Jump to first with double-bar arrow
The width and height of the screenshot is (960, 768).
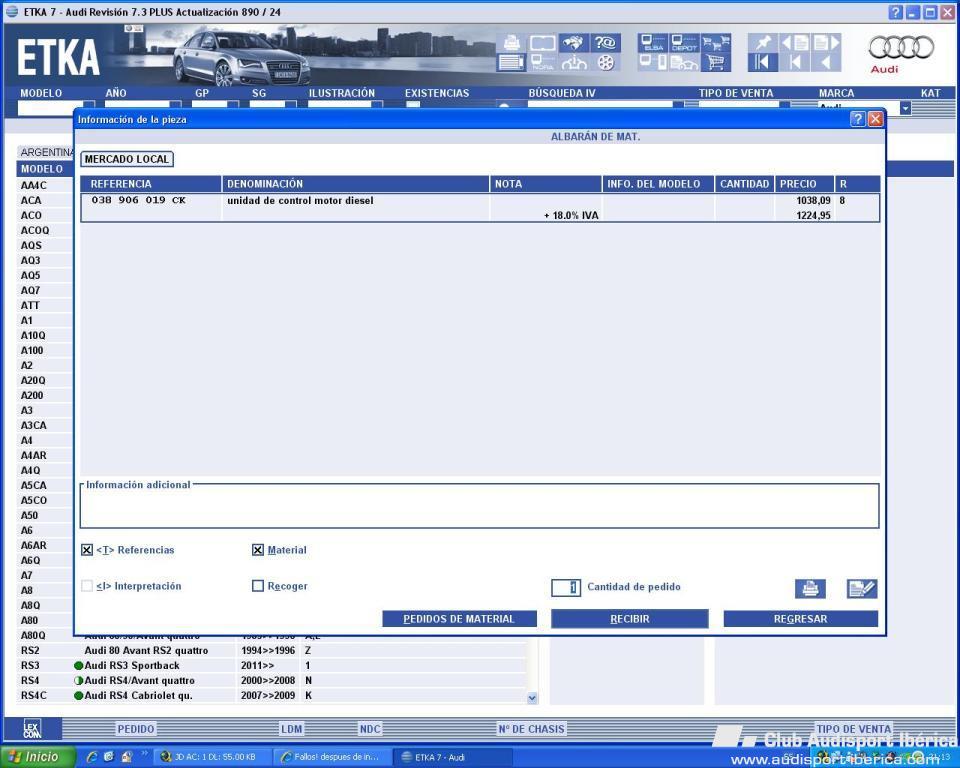click(763, 62)
